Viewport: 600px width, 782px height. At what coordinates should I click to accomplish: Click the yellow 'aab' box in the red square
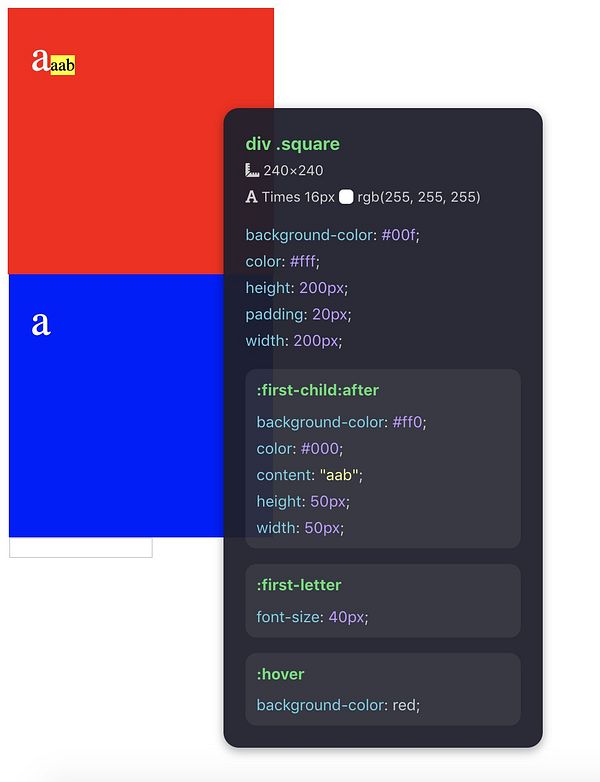point(63,66)
